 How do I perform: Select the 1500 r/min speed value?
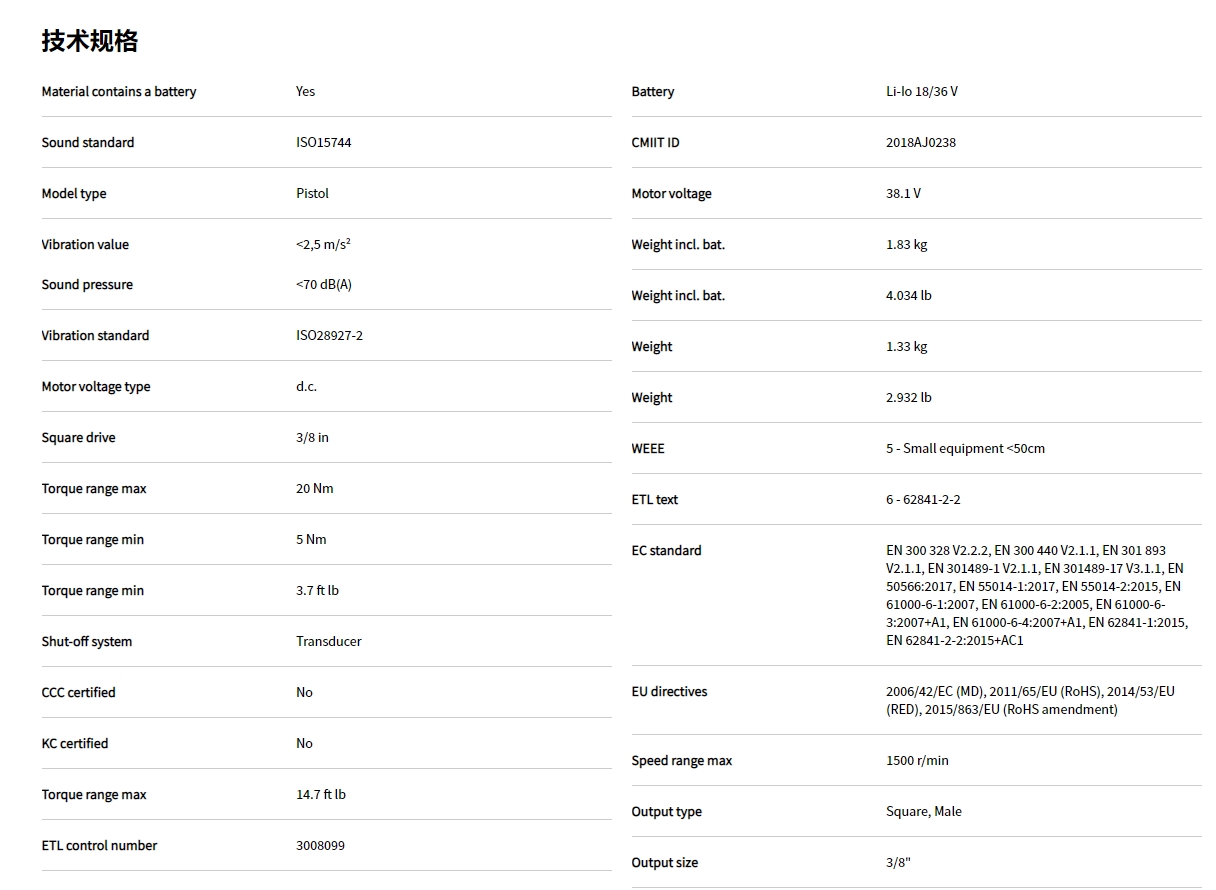[917, 761]
